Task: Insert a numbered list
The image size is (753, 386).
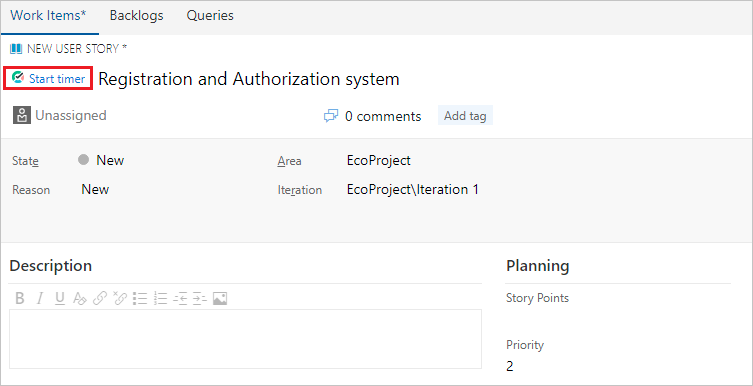Action: [160, 299]
